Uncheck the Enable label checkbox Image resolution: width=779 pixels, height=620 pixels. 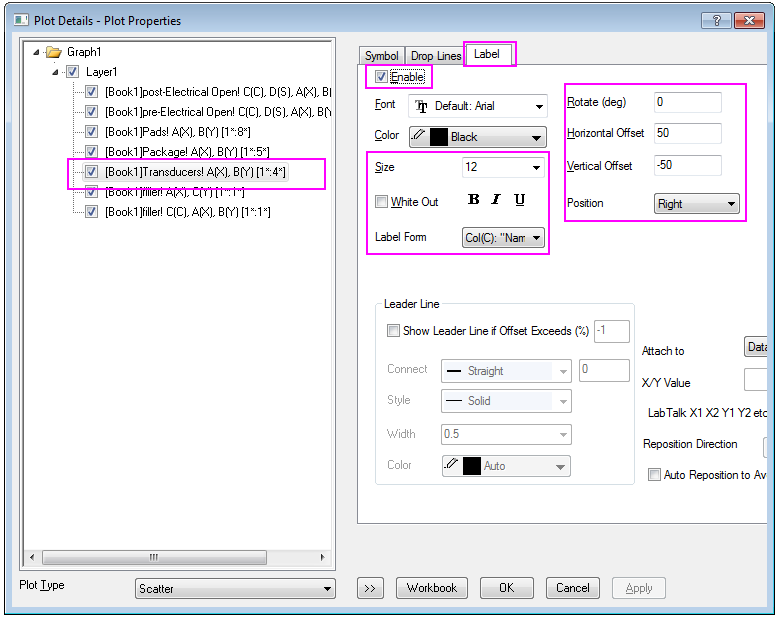click(x=381, y=77)
